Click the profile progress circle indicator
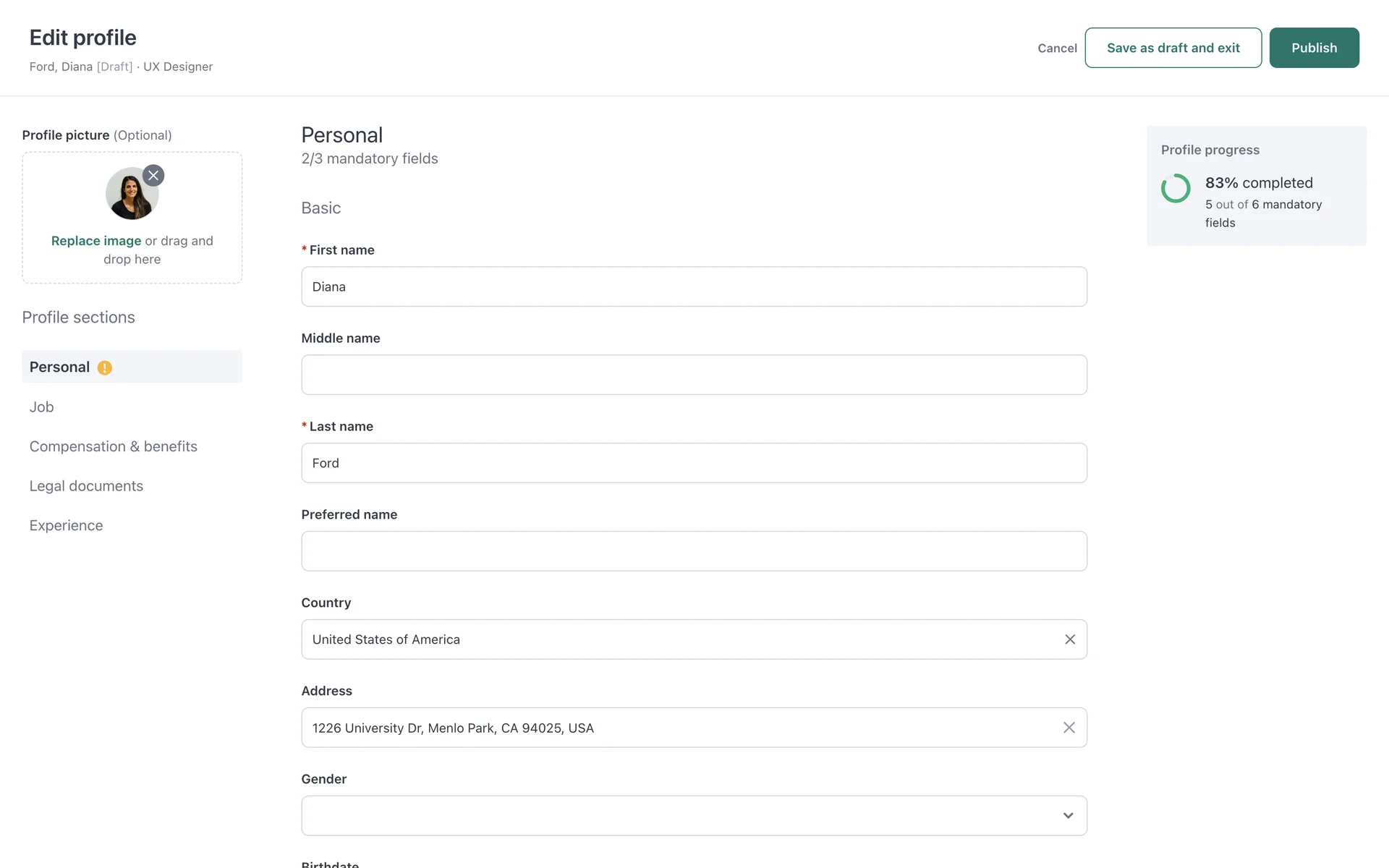 [x=1176, y=189]
